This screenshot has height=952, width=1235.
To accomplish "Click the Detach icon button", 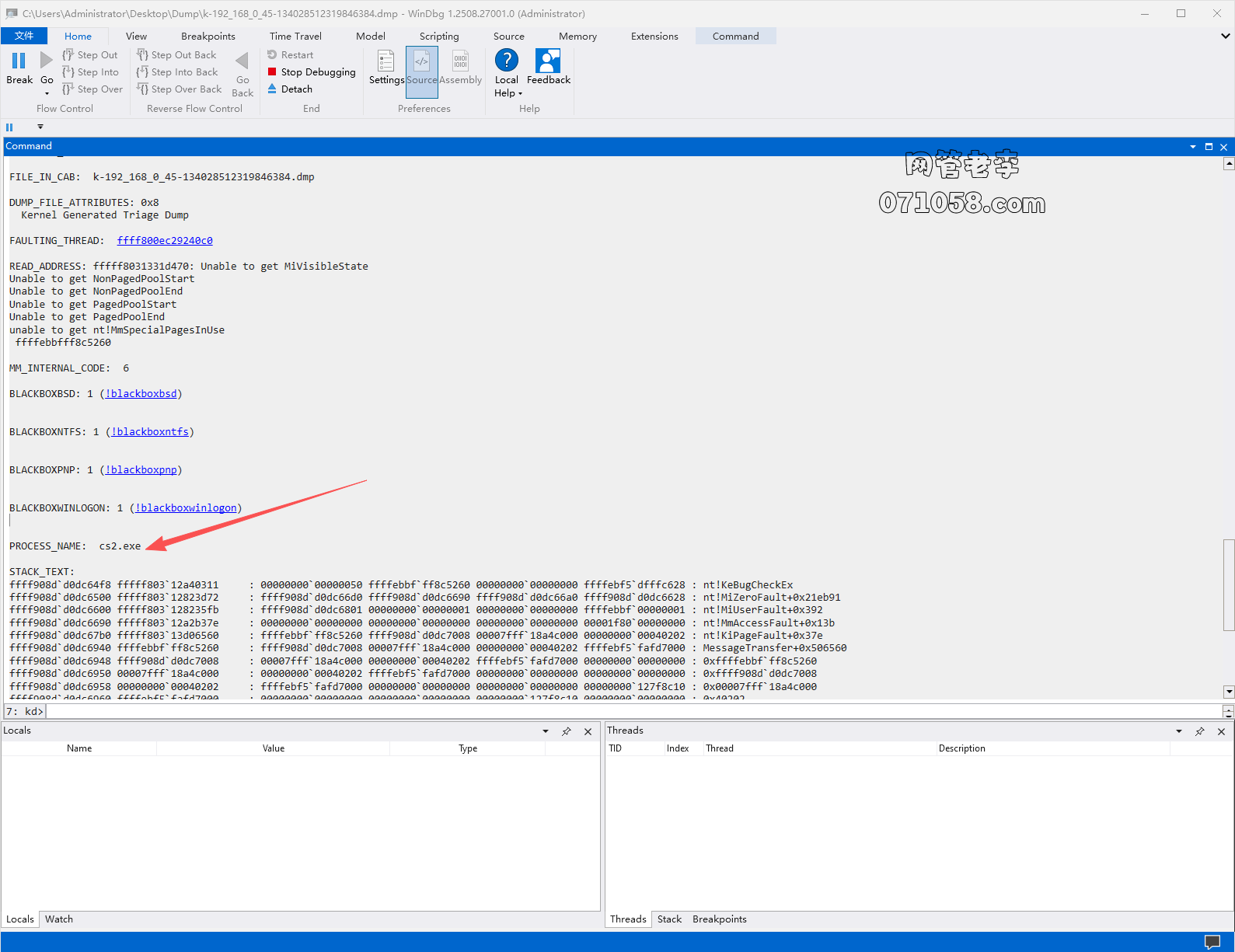I will pyautogui.click(x=273, y=89).
